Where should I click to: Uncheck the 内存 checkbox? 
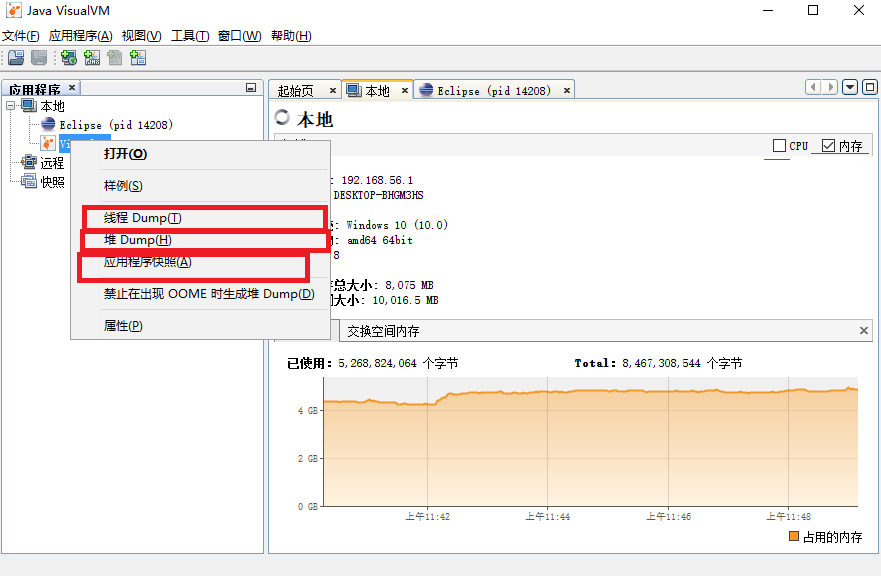[x=828, y=146]
